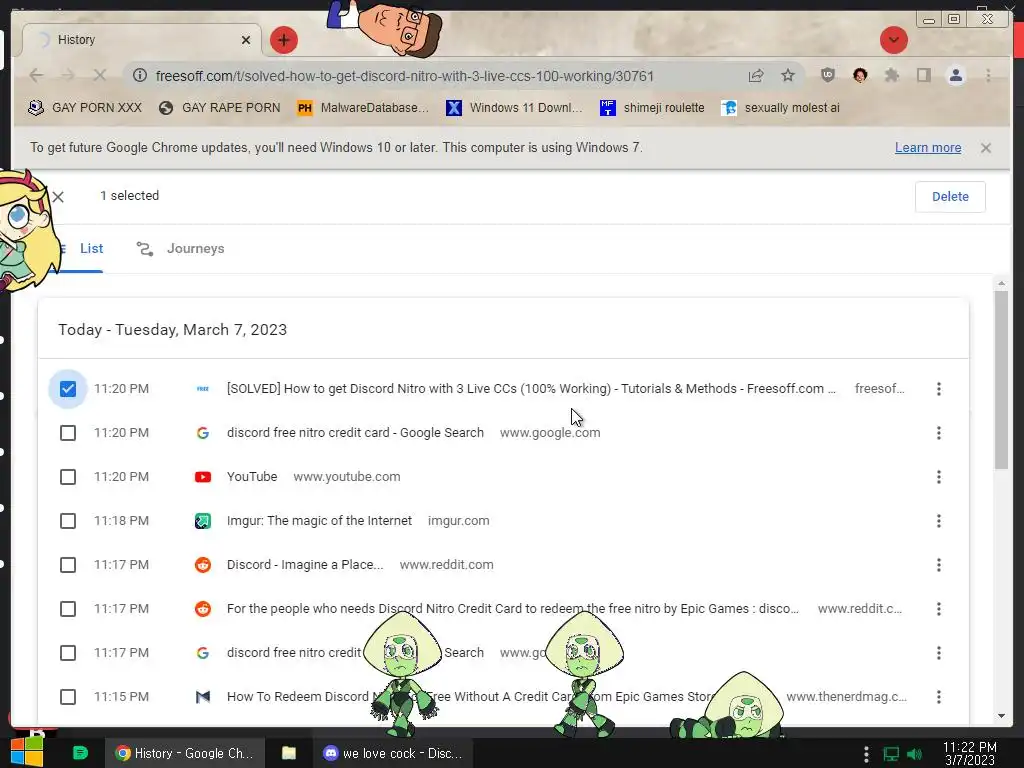The image size is (1024, 768).
Task: Dismiss the Windows 7 update notice
Action: 985,148
